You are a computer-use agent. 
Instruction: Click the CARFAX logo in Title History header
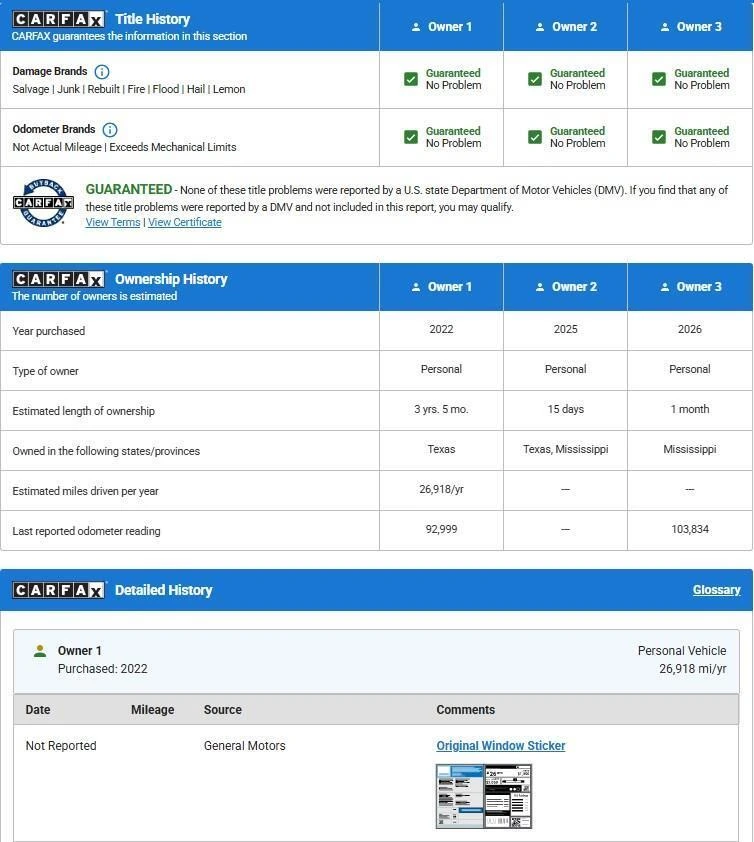(x=58, y=20)
